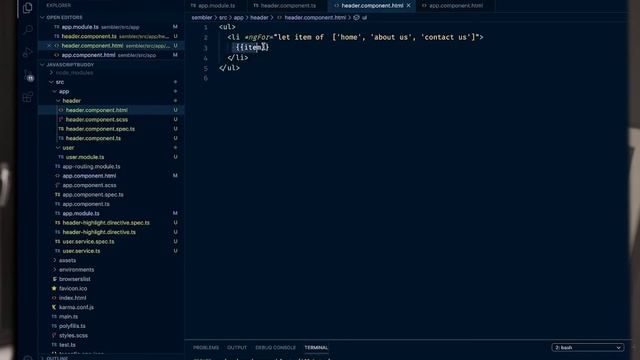The height and width of the screenshot is (360, 640).
Task: Click the {{item}} interpolation on line 3
Action: pos(252,47)
